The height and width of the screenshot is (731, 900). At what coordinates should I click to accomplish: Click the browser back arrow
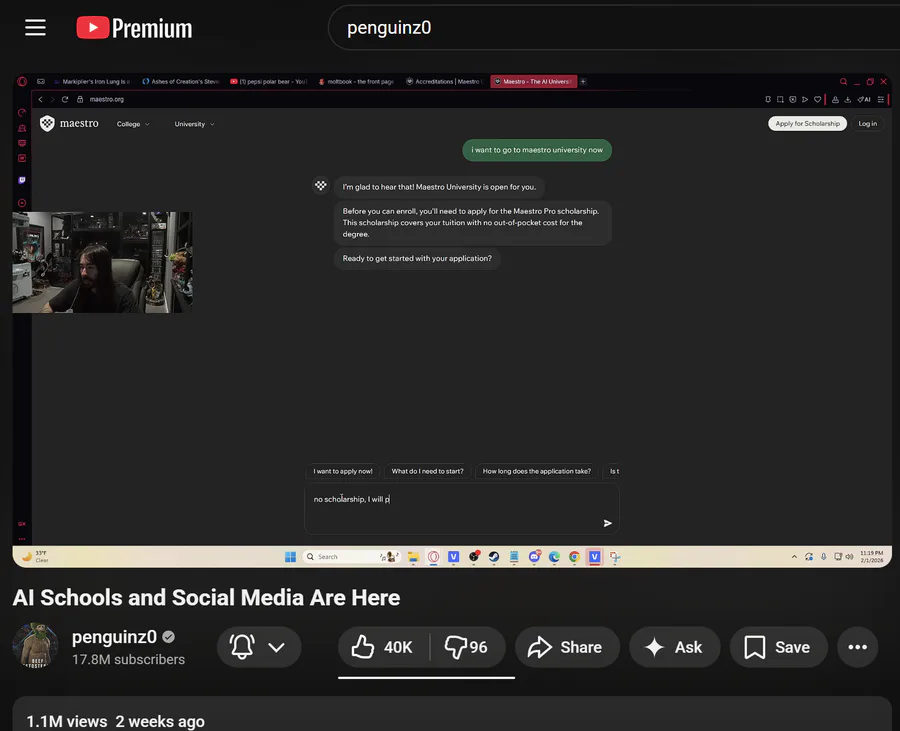(x=40, y=99)
